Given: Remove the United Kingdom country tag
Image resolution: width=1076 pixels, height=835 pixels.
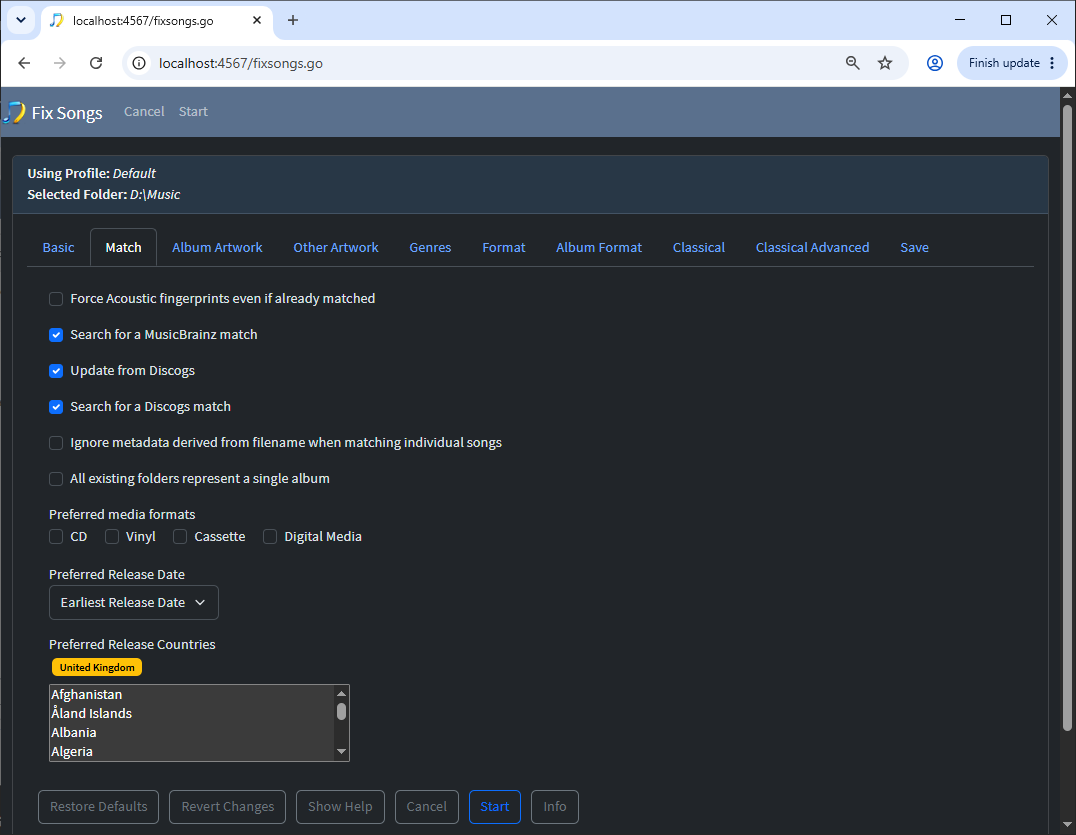Looking at the screenshot, I should pos(97,668).
